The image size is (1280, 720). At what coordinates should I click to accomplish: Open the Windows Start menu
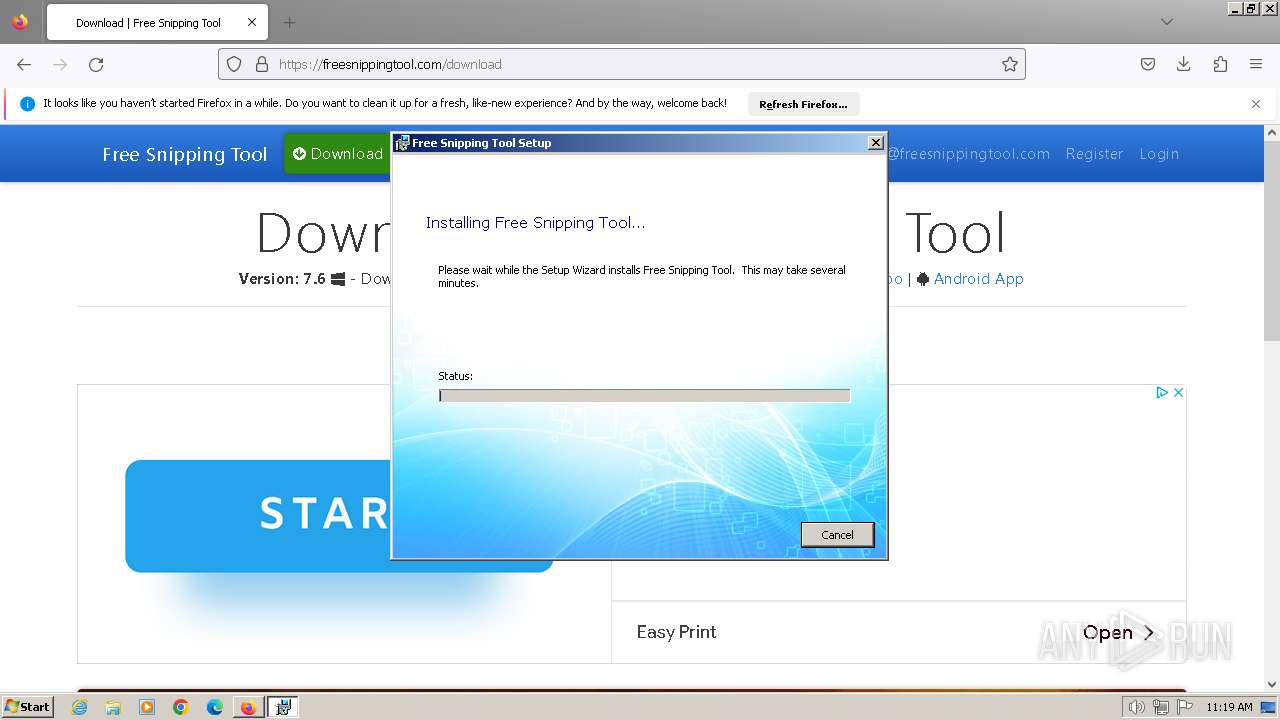27,707
